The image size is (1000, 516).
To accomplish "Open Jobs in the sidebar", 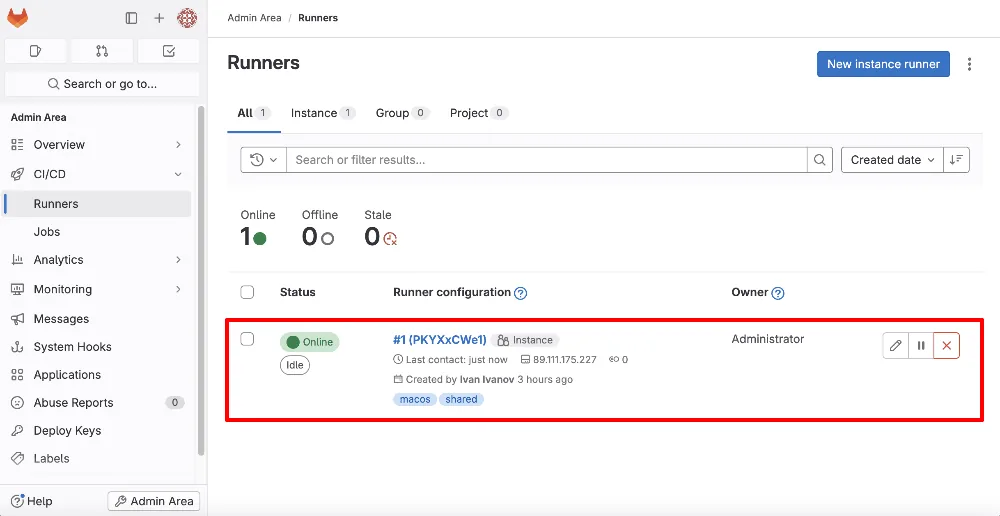I will coord(97,232).
